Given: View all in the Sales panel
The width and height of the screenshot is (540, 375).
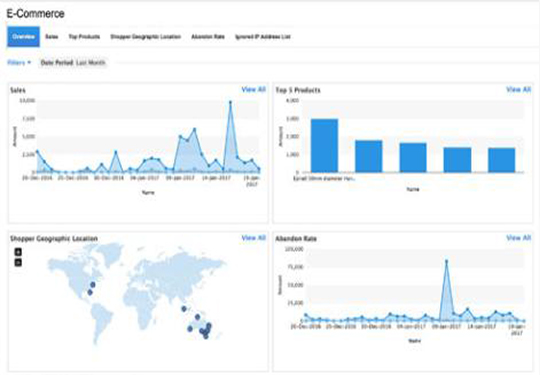Looking at the screenshot, I should (x=253, y=90).
